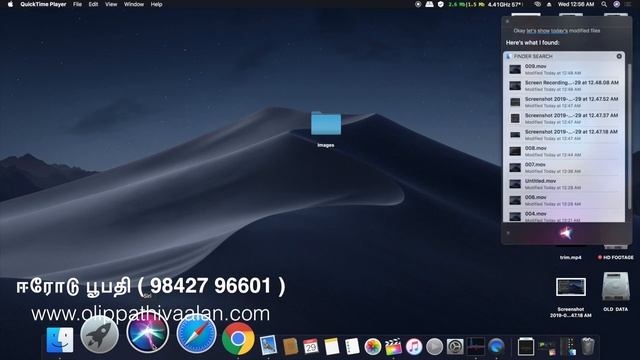Open Activity monitor graph icon in dock
The height and width of the screenshot is (360, 640).
pos(476,347)
